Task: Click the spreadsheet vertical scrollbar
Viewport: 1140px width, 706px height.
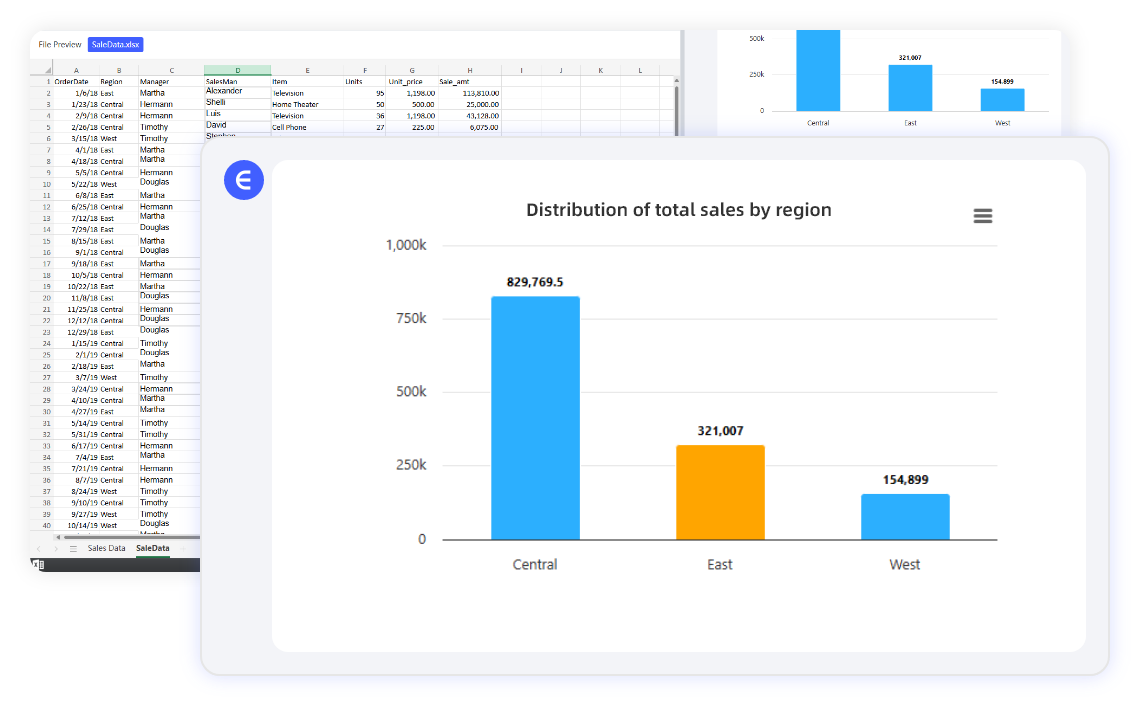Action: pos(676,100)
